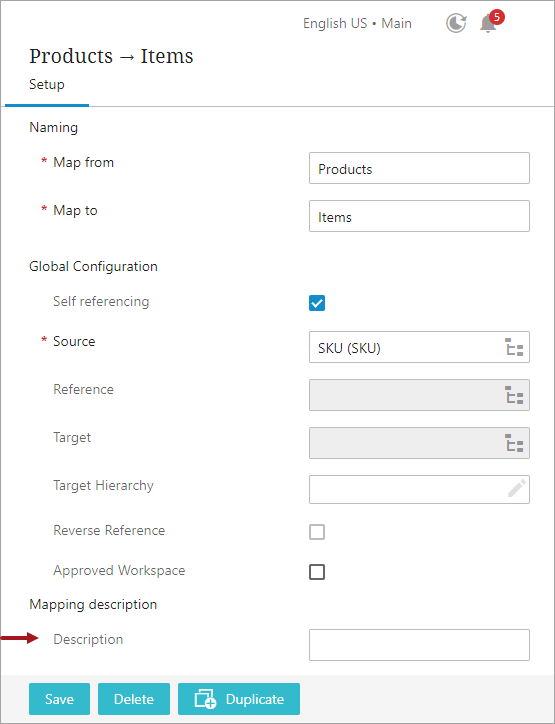Click pencil edit icon in Target Hierarchy
The height and width of the screenshot is (724, 555).
pos(517,489)
